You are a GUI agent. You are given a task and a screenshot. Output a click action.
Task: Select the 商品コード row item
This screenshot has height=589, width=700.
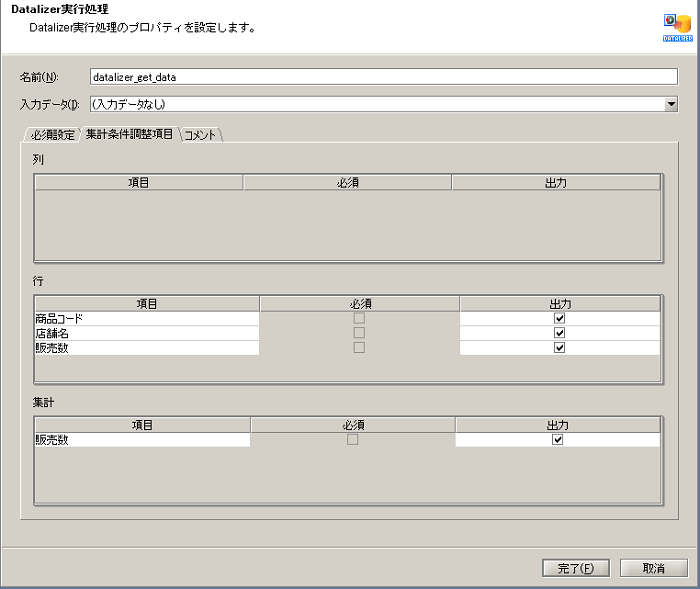(146, 318)
